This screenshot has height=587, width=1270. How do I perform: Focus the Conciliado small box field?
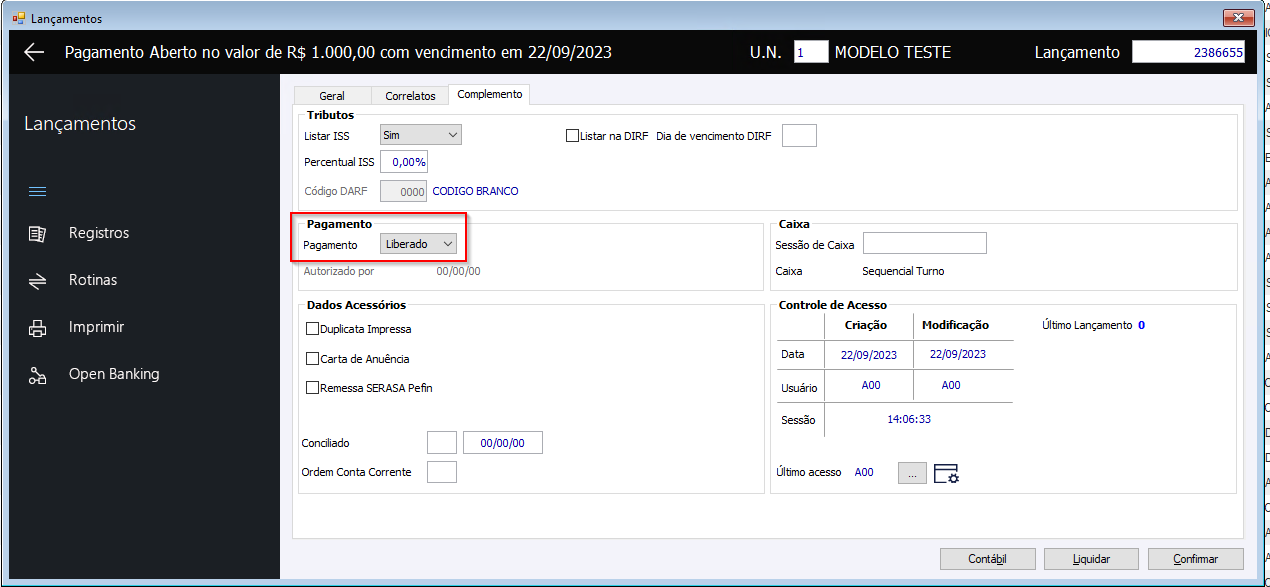pyautogui.click(x=442, y=443)
